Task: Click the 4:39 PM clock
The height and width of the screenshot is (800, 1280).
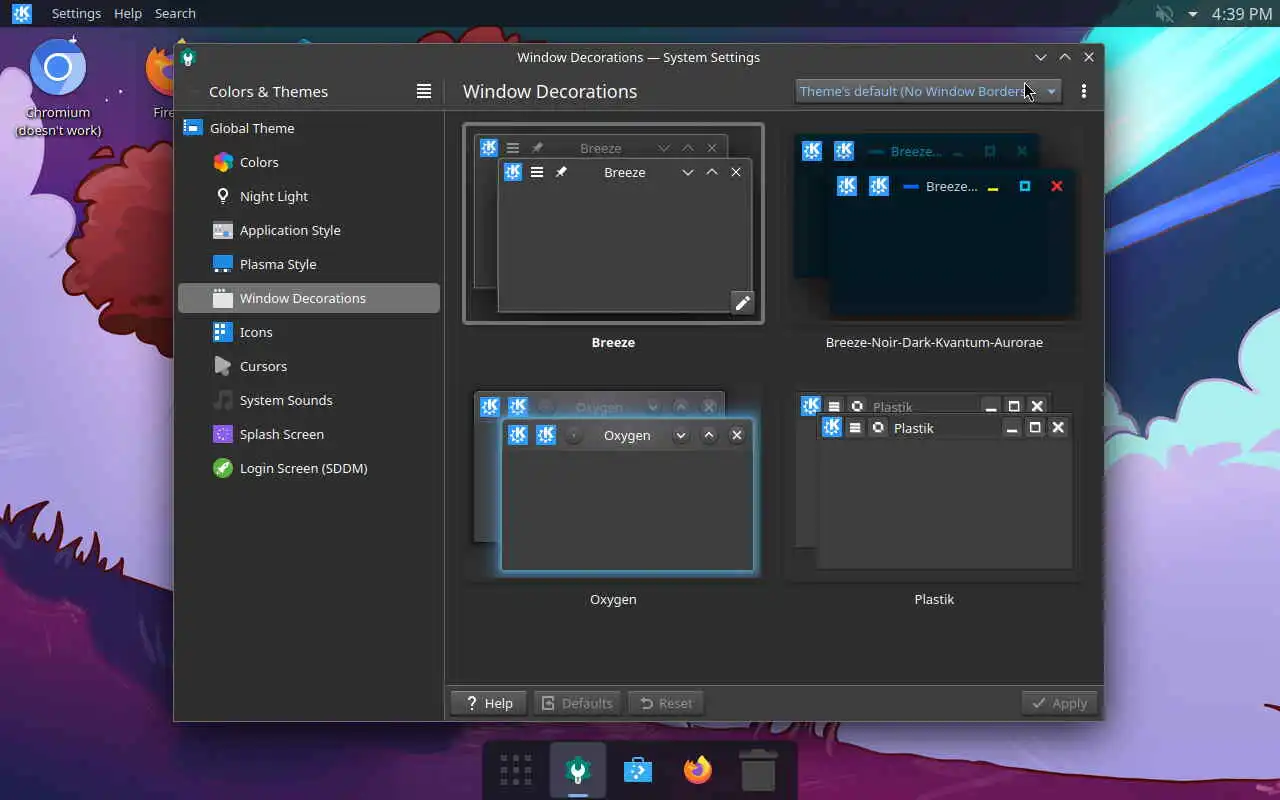Action: pyautogui.click(x=1241, y=14)
